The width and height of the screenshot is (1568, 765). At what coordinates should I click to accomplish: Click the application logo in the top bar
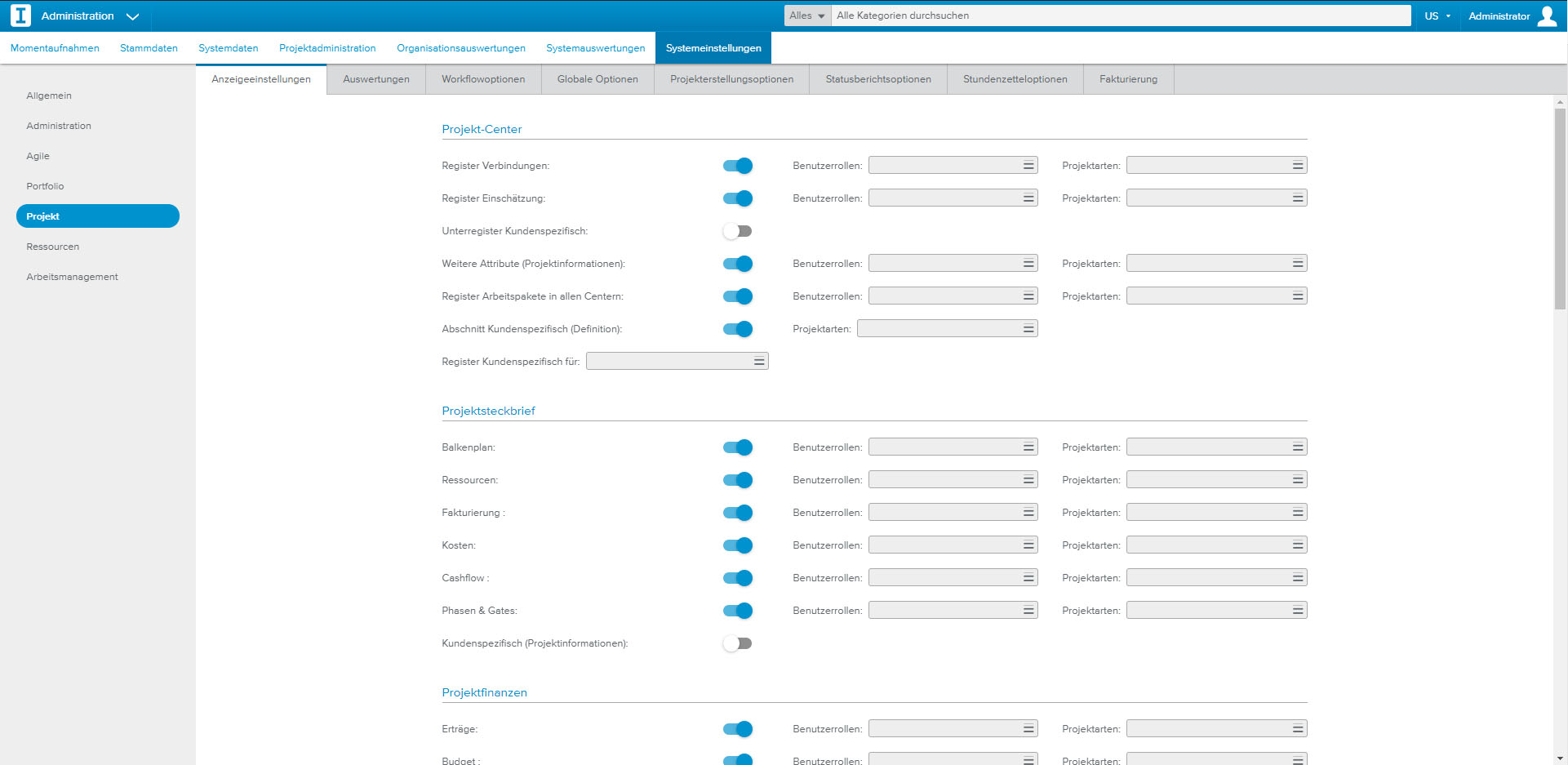pos(20,15)
